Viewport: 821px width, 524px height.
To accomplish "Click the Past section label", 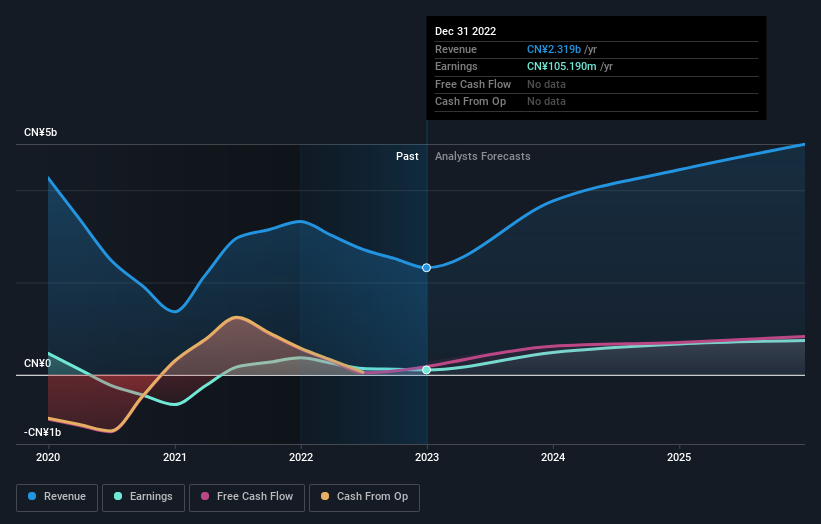I will [x=407, y=157].
